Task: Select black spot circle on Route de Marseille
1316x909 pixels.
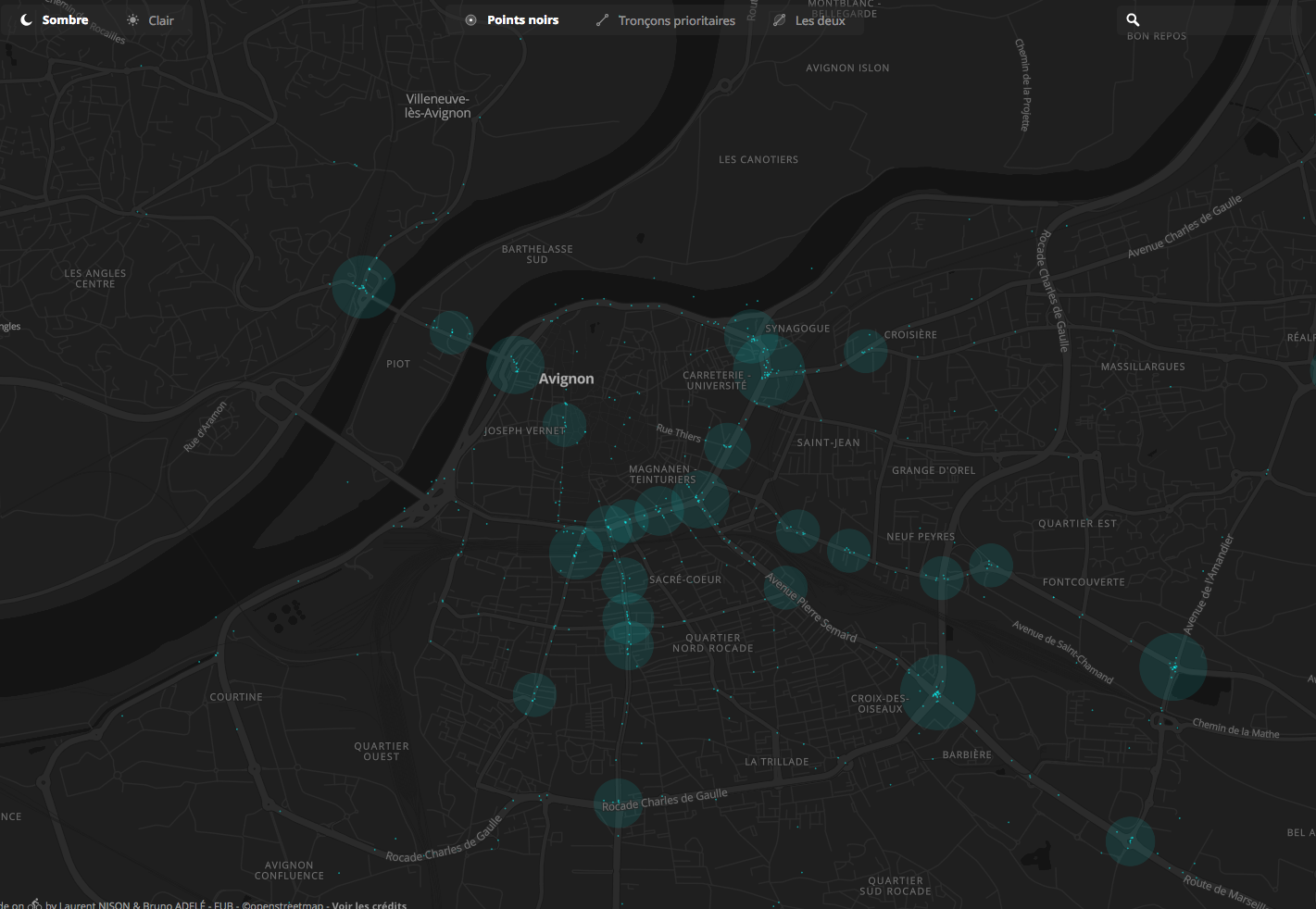Action: point(1130,841)
